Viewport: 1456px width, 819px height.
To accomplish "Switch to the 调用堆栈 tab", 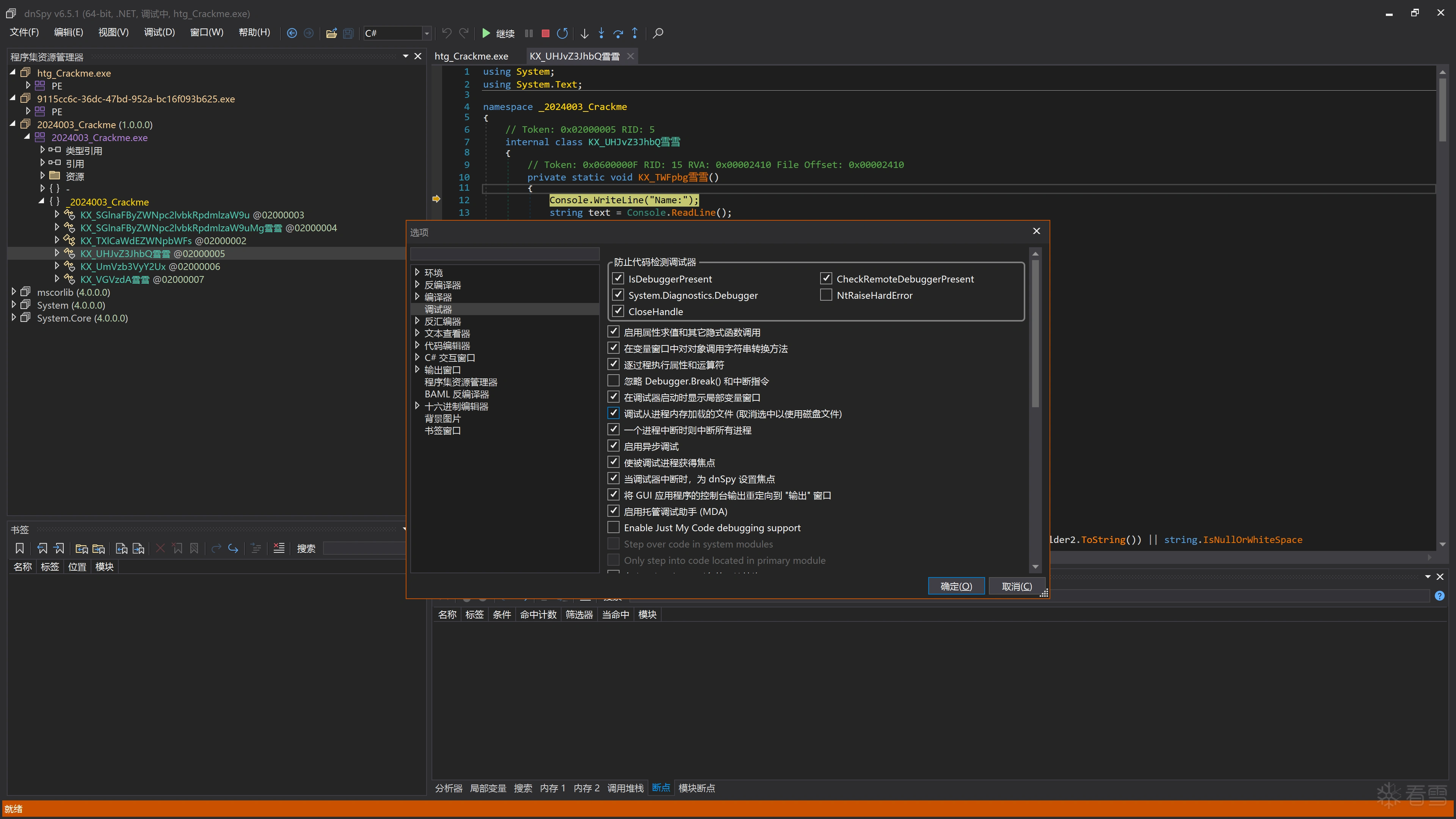I will (x=625, y=788).
